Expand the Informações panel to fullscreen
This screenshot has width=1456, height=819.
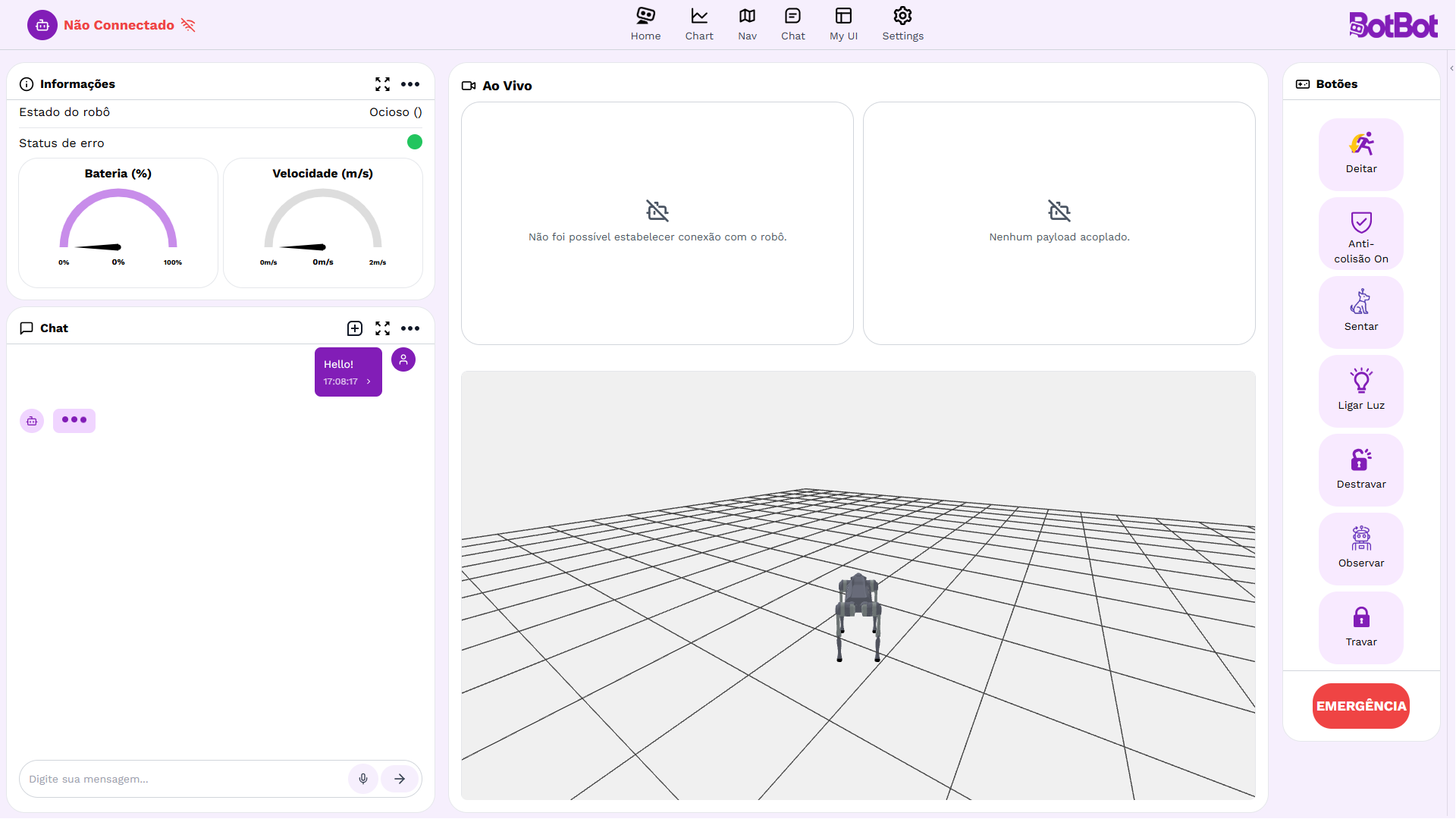pos(382,84)
